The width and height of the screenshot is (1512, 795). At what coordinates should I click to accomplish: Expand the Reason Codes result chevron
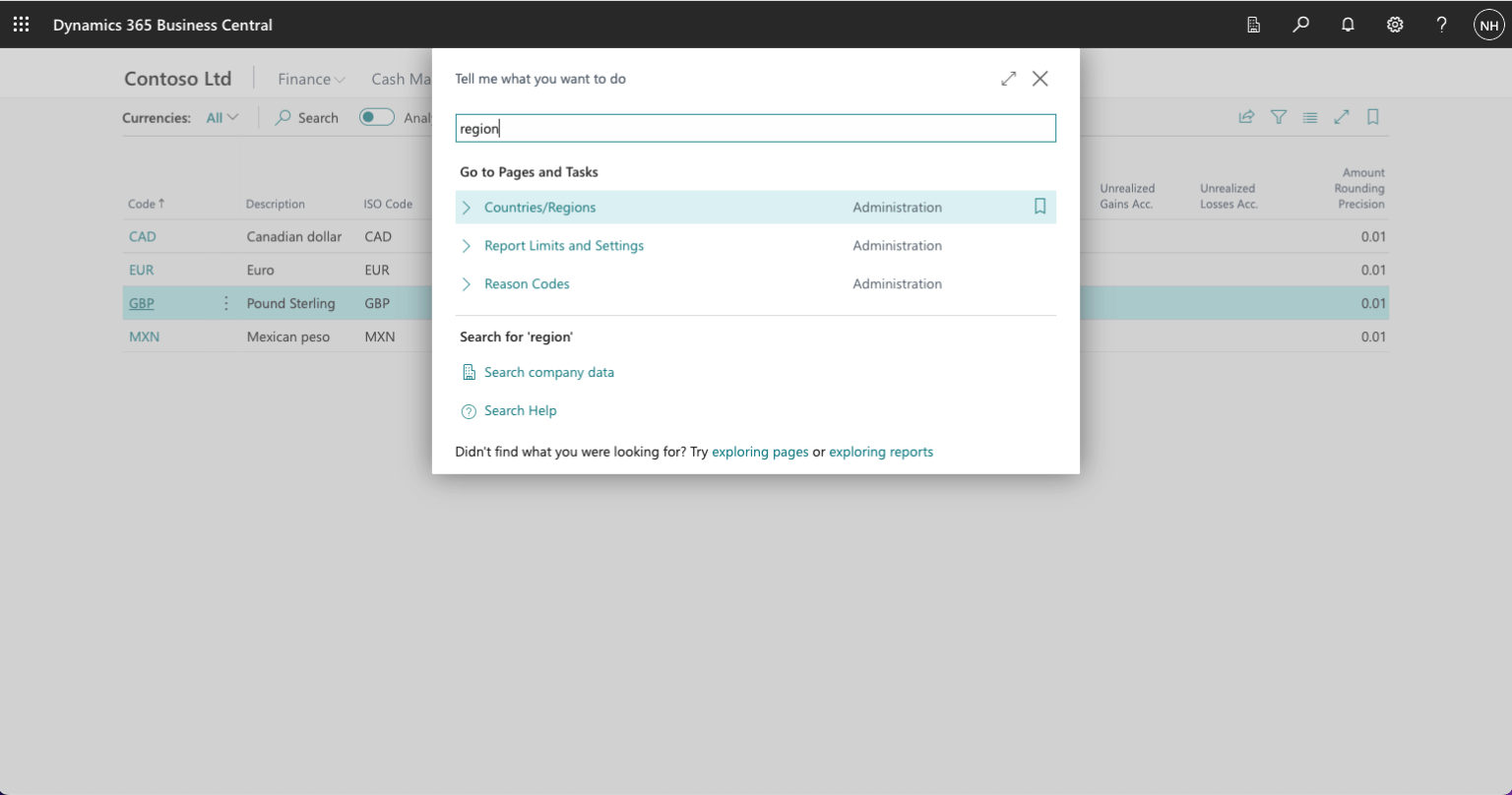pyautogui.click(x=467, y=284)
